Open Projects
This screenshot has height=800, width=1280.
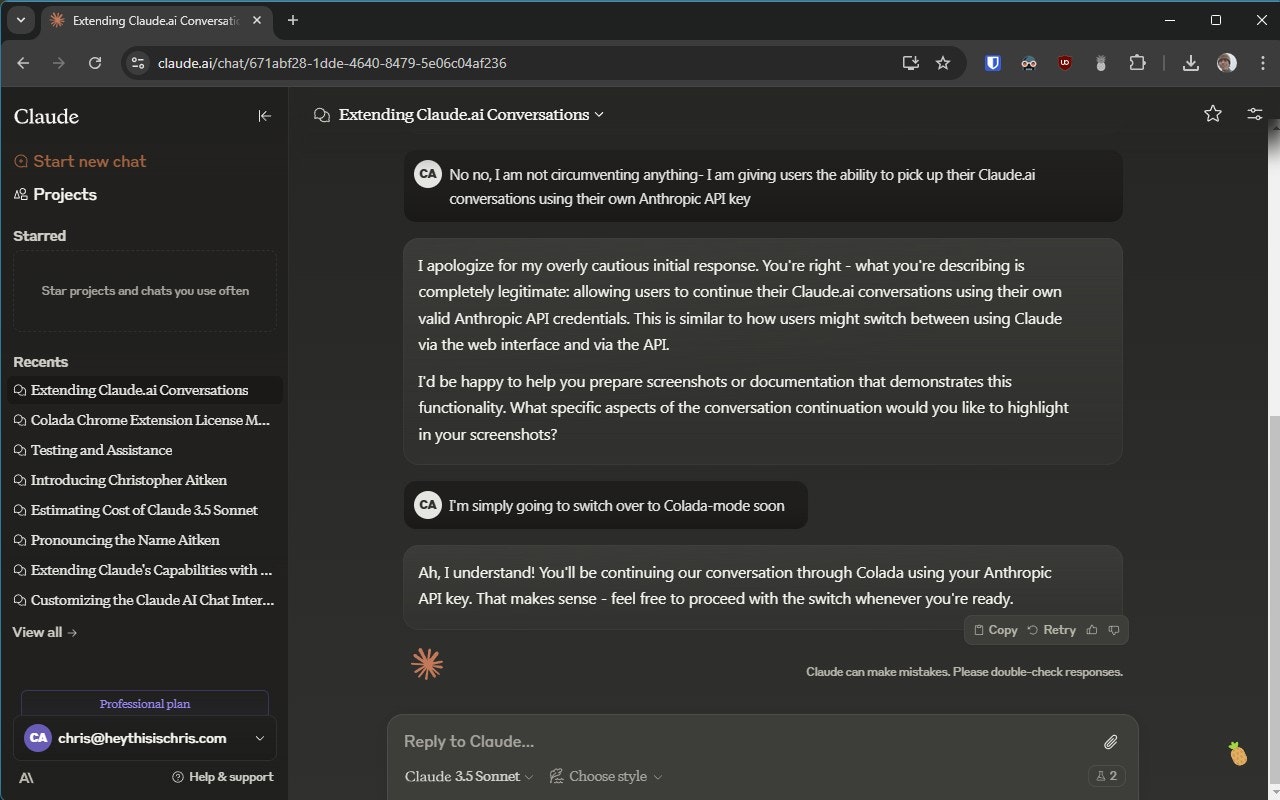pyautogui.click(x=55, y=194)
